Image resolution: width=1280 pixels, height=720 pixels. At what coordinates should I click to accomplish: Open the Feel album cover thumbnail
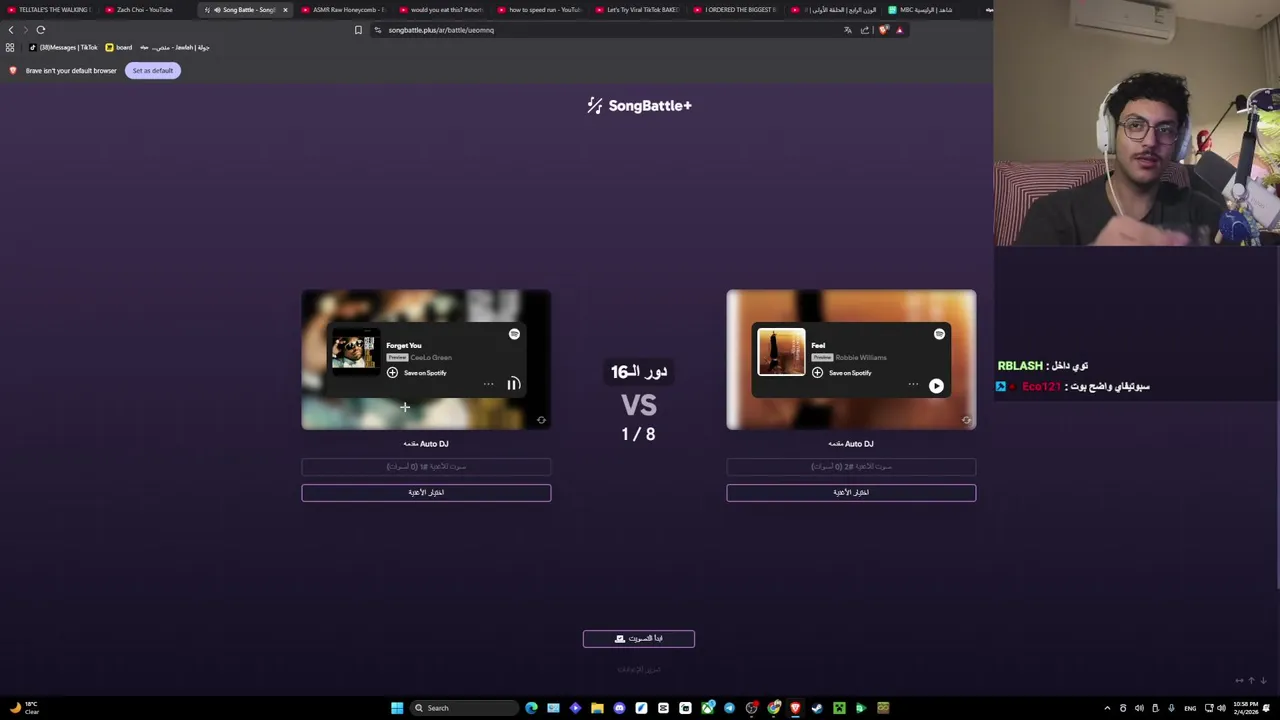[x=781, y=352]
